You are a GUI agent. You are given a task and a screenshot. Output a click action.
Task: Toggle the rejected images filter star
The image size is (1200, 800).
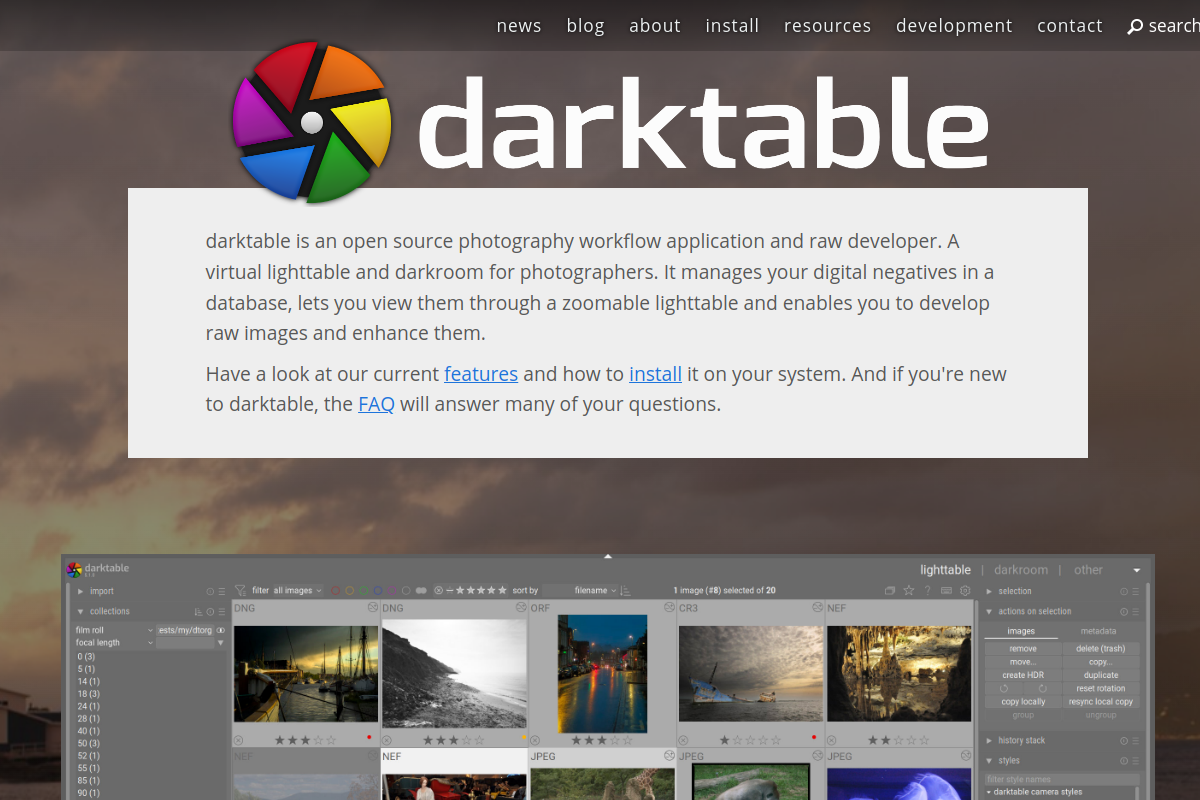[438, 590]
